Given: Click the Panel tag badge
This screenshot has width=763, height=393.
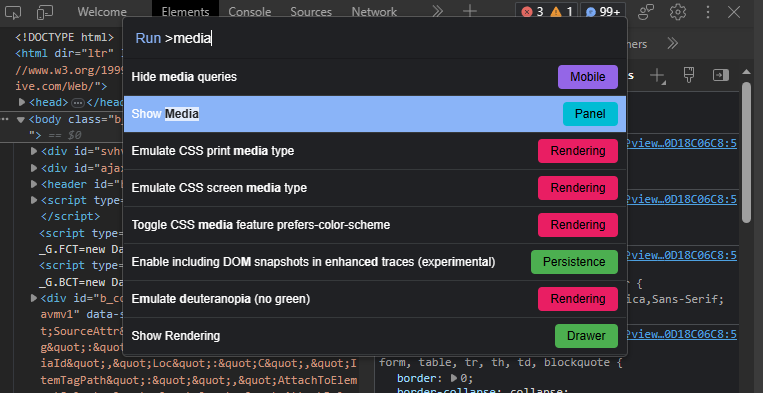Looking at the screenshot, I should click(x=590, y=114).
